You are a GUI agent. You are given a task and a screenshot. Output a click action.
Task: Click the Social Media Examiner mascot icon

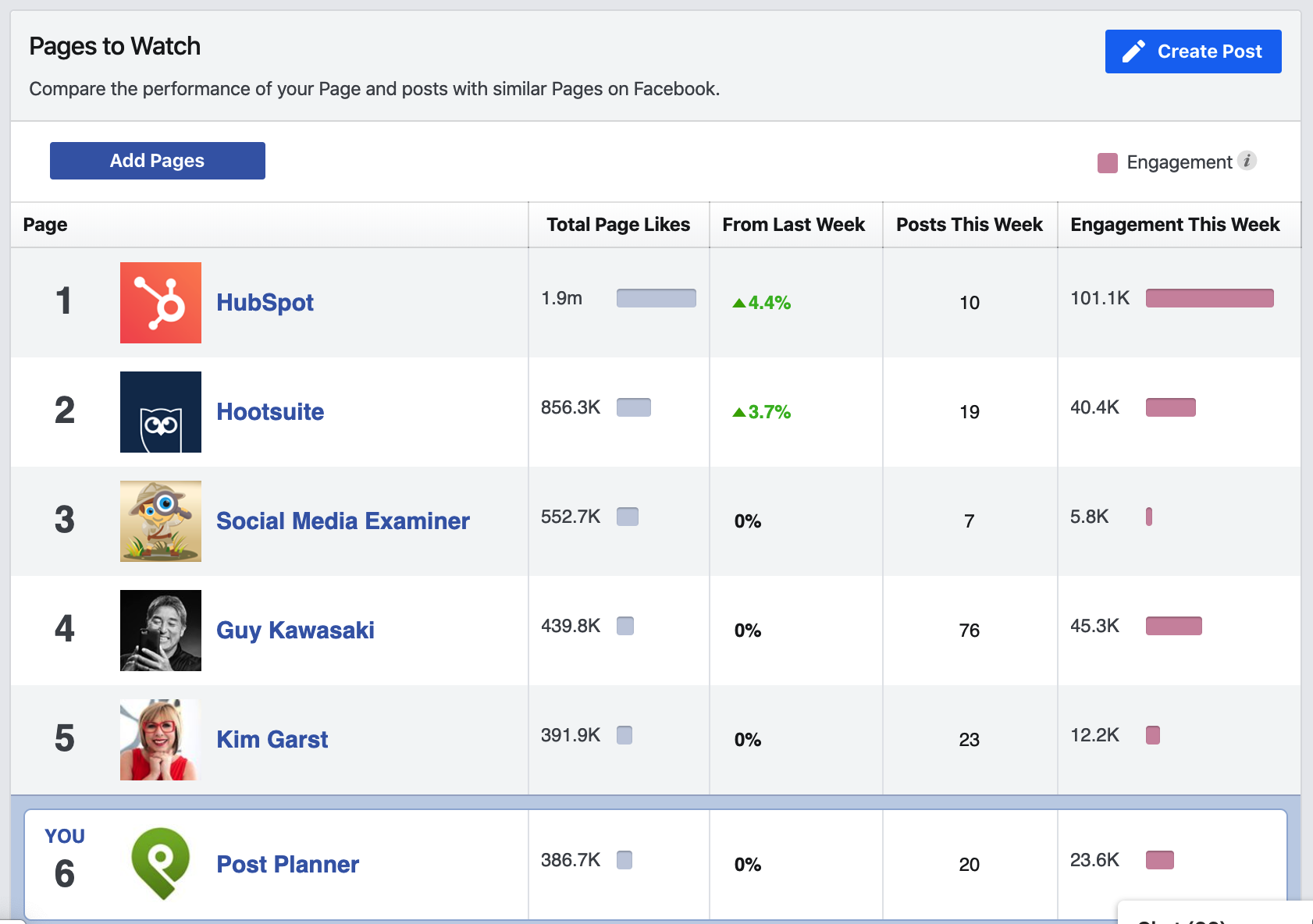click(x=159, y=521)
